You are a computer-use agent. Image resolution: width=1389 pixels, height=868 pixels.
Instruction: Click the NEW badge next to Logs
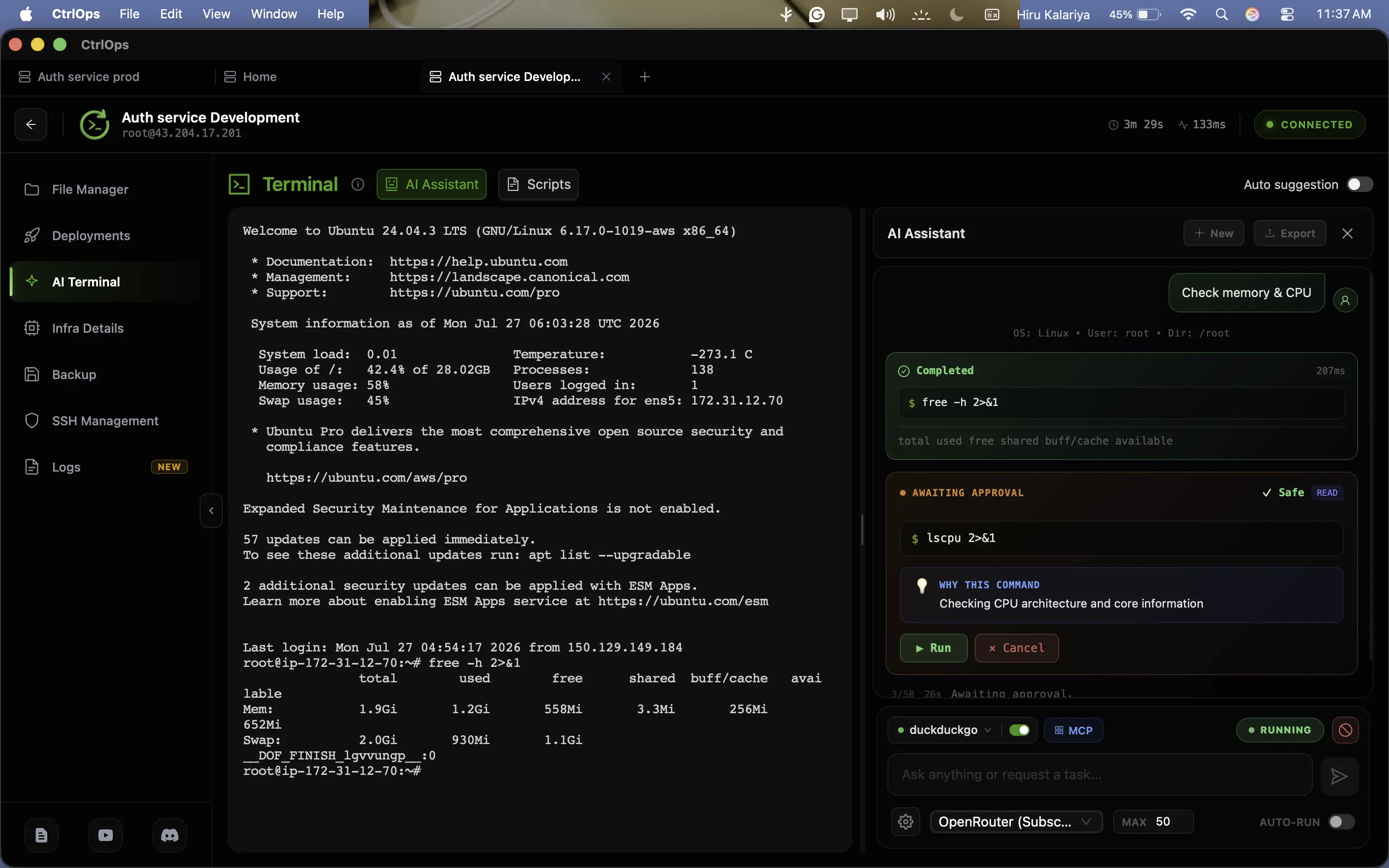pyautogui.click(x=169, y=467)
